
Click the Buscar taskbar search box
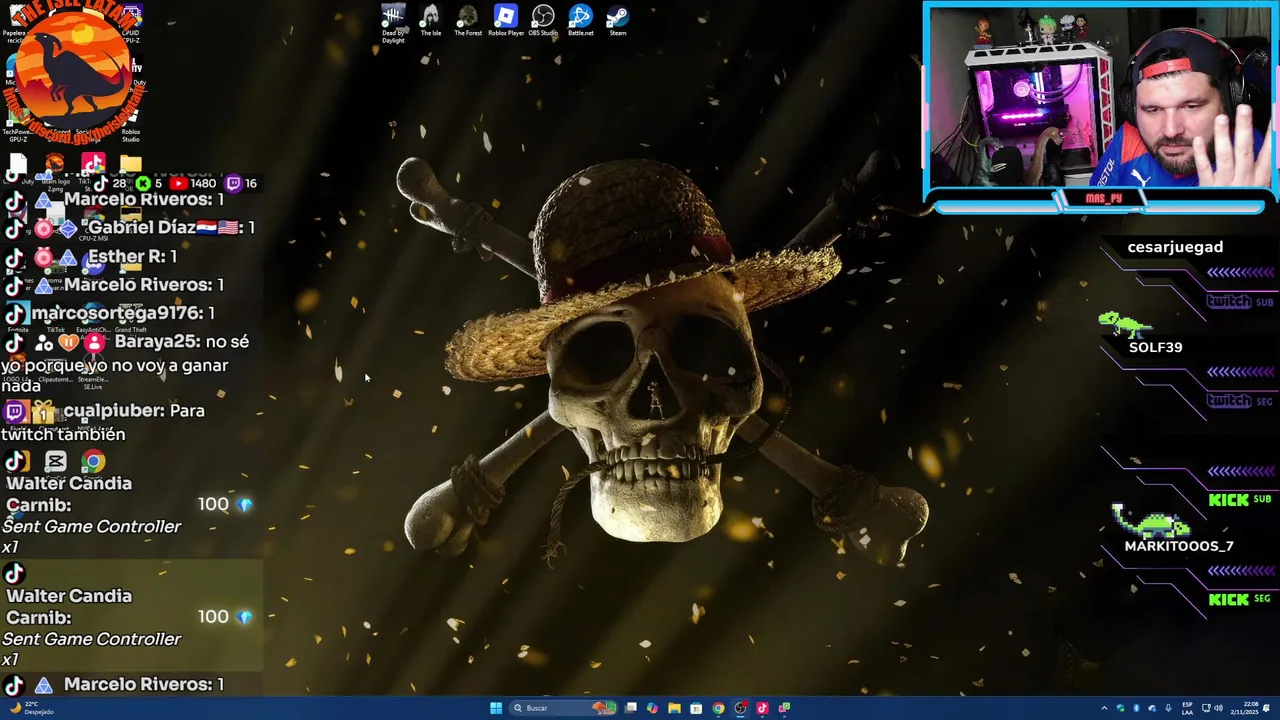[563, 708]
